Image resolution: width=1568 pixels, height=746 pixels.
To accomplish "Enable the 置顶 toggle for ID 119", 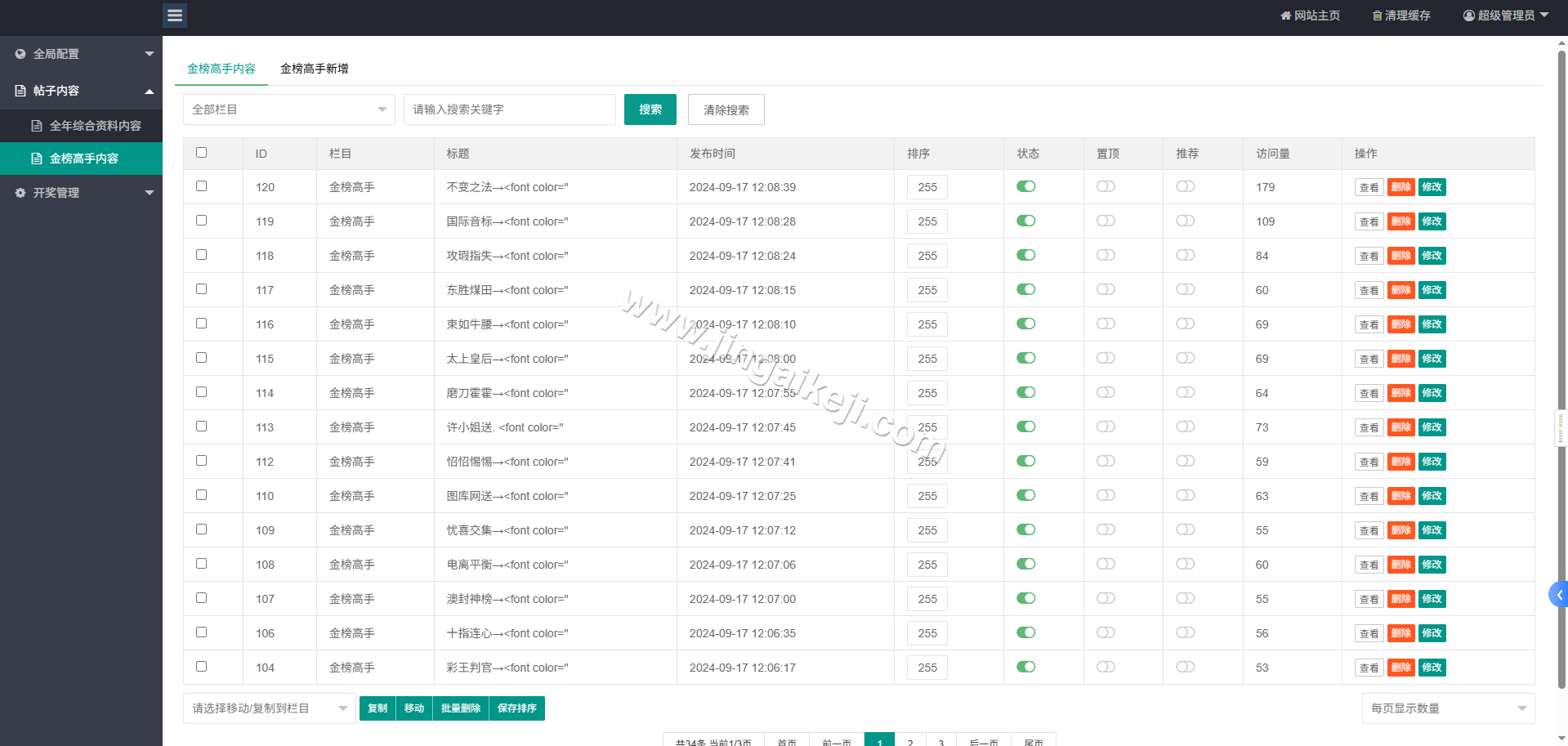I will (1106, 221).
